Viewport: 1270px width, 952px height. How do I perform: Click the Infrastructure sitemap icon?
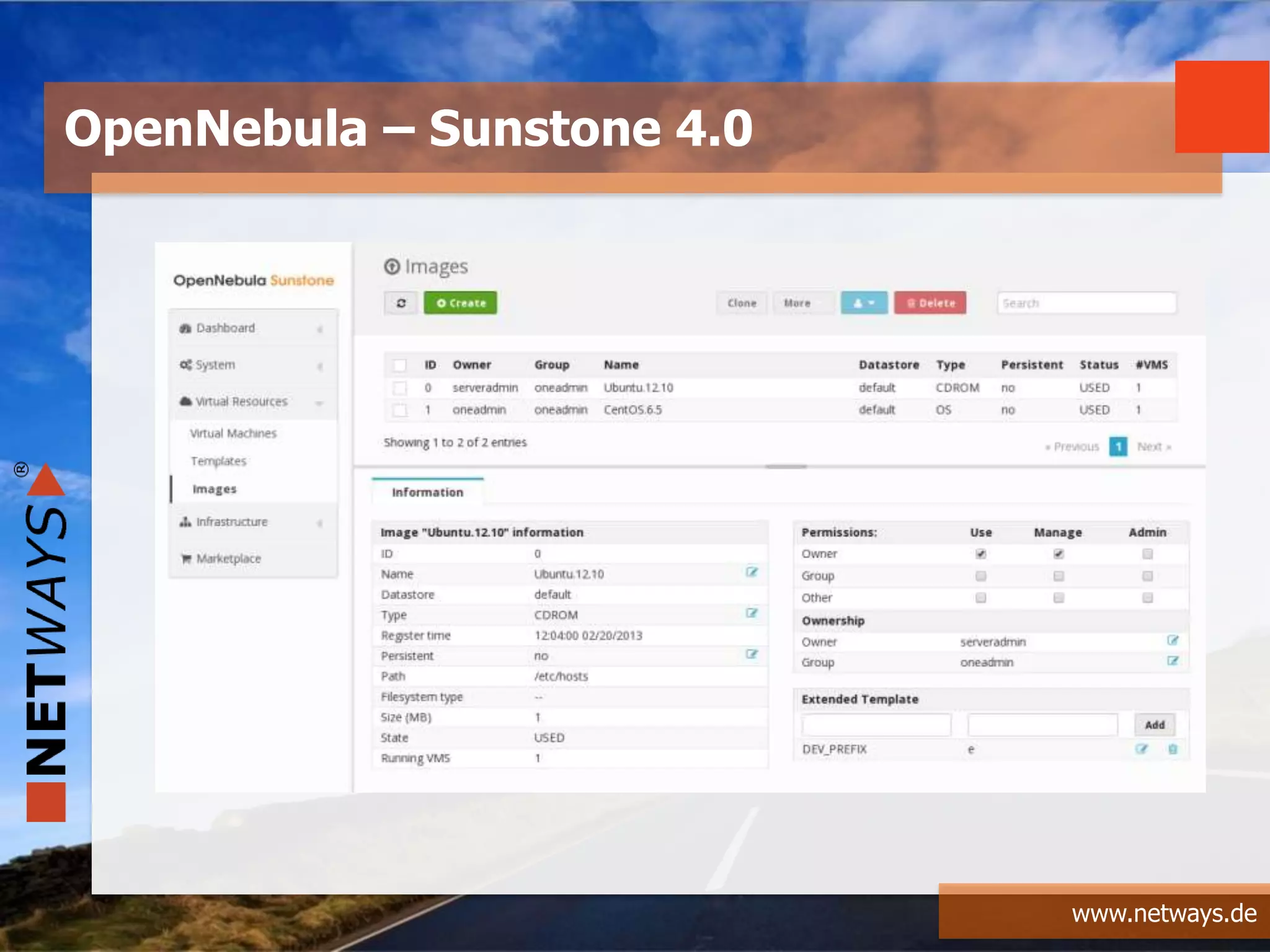tap(185, 522)
